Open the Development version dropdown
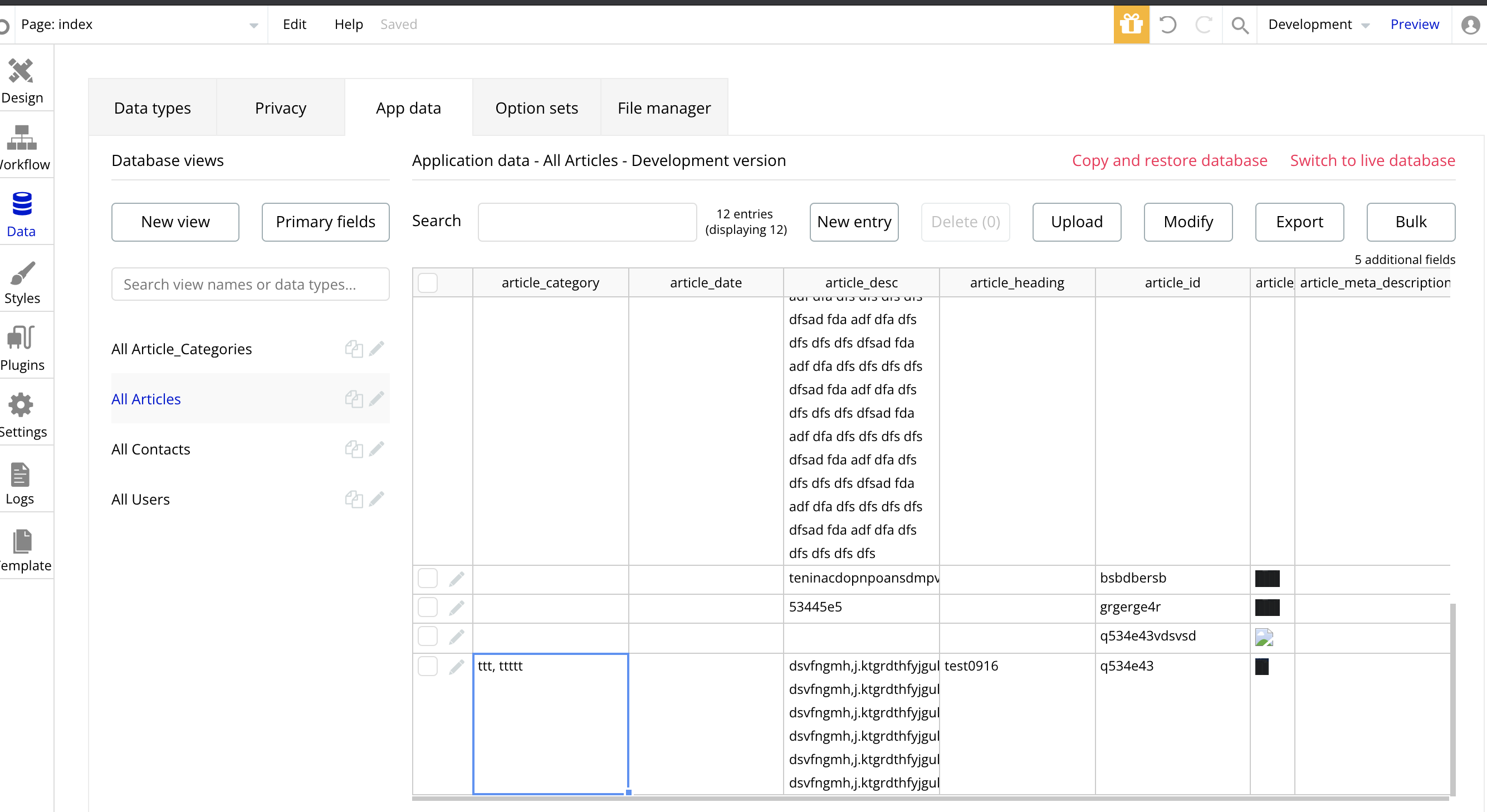This screenshot has height=812, width=1487. click(x=1318, y=25)
